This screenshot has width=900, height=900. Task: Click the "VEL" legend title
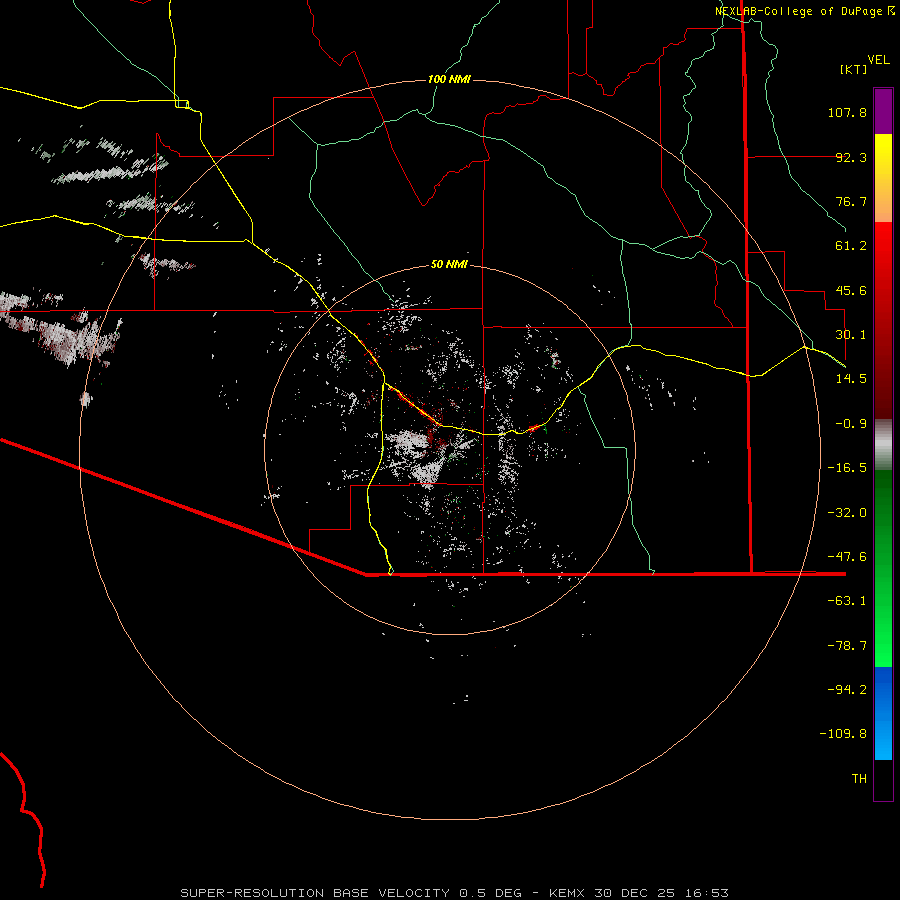[879, 60]
